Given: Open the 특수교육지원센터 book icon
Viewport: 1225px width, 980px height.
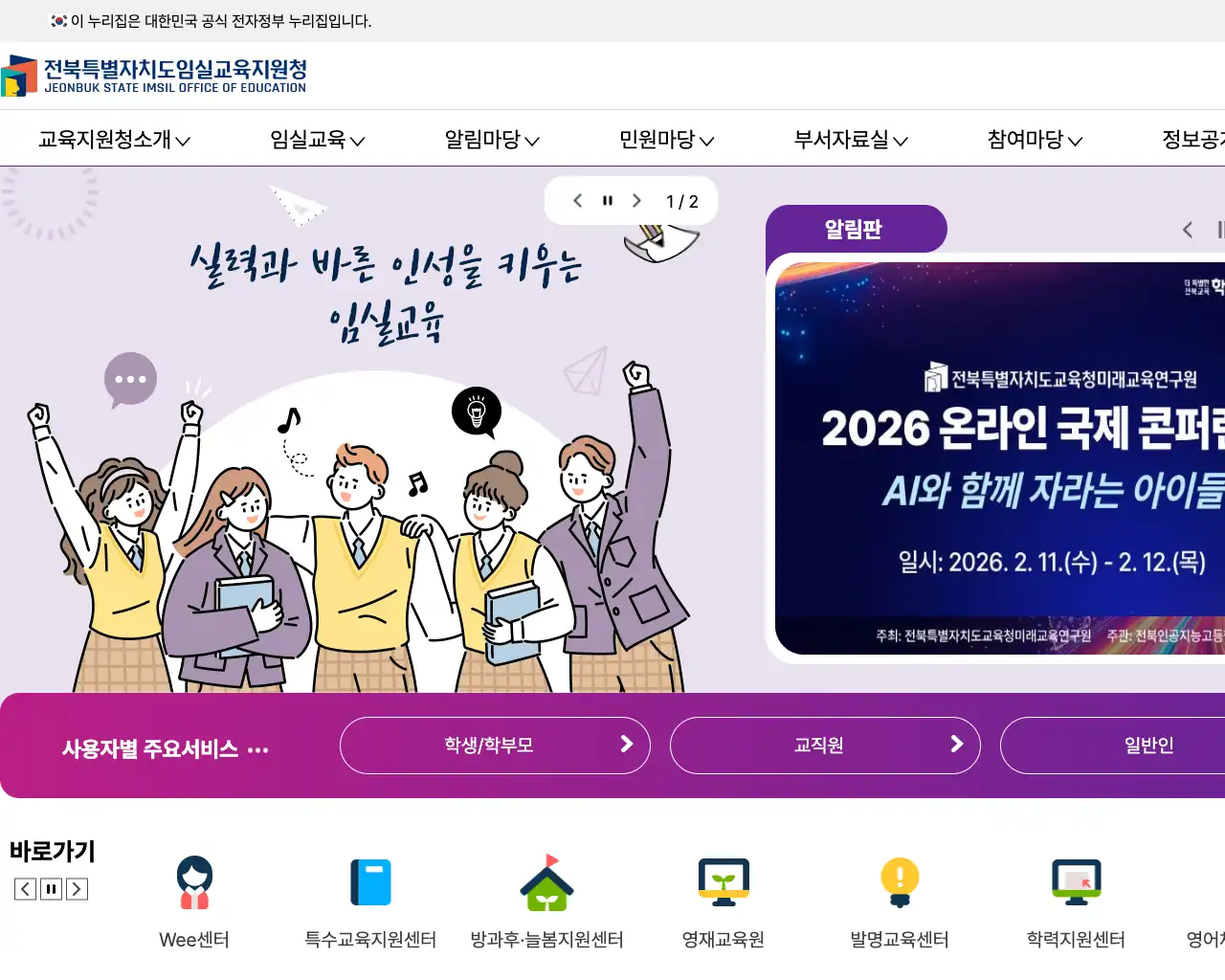Looking at the screenshot, I should [370, 882].
